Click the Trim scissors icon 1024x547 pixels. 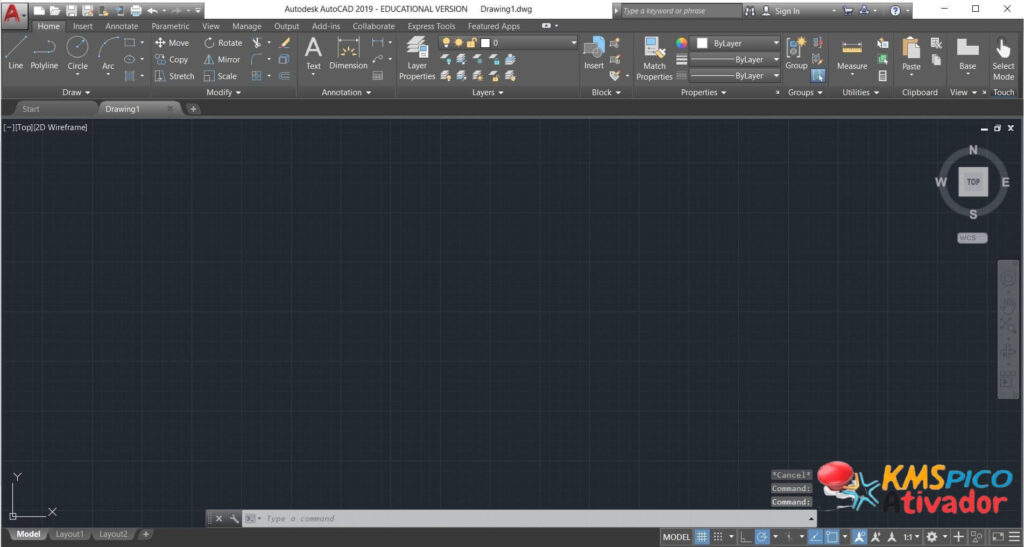[257, 42]
